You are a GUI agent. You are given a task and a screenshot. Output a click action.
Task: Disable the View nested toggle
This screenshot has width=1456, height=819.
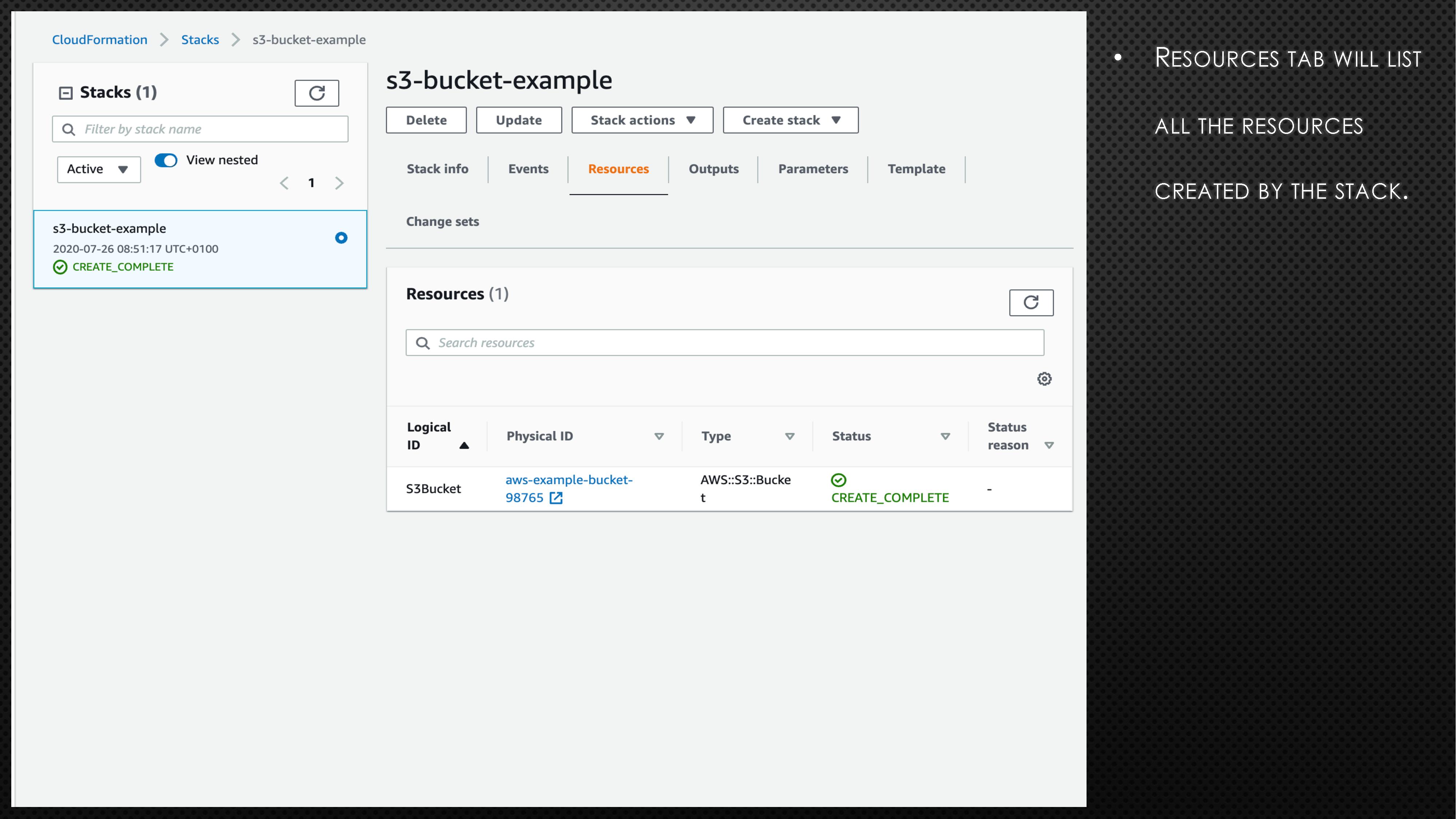166,160
